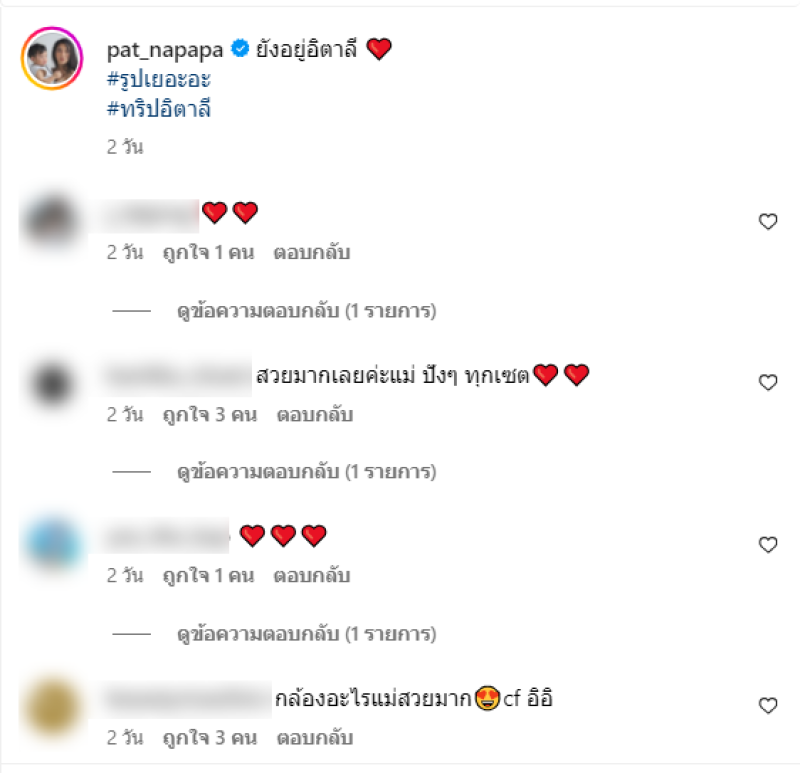Open hashtag #รูปเยอะอะ

159,80
